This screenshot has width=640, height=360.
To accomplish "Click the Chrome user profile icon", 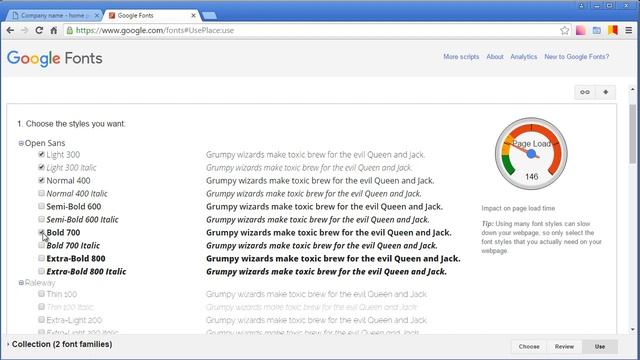I will coord(581,5).
